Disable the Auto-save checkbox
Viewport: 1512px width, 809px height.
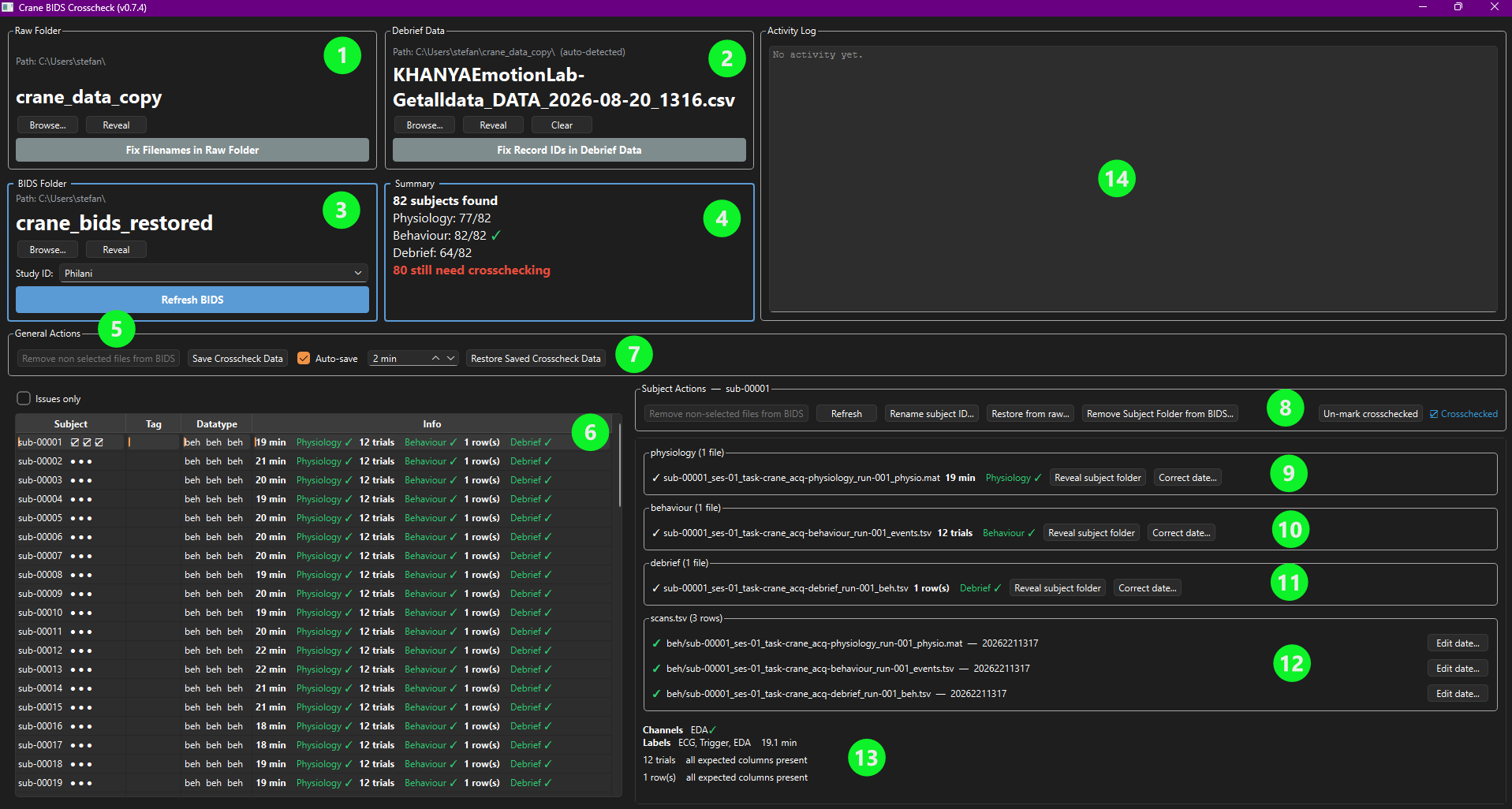[304, 358]
